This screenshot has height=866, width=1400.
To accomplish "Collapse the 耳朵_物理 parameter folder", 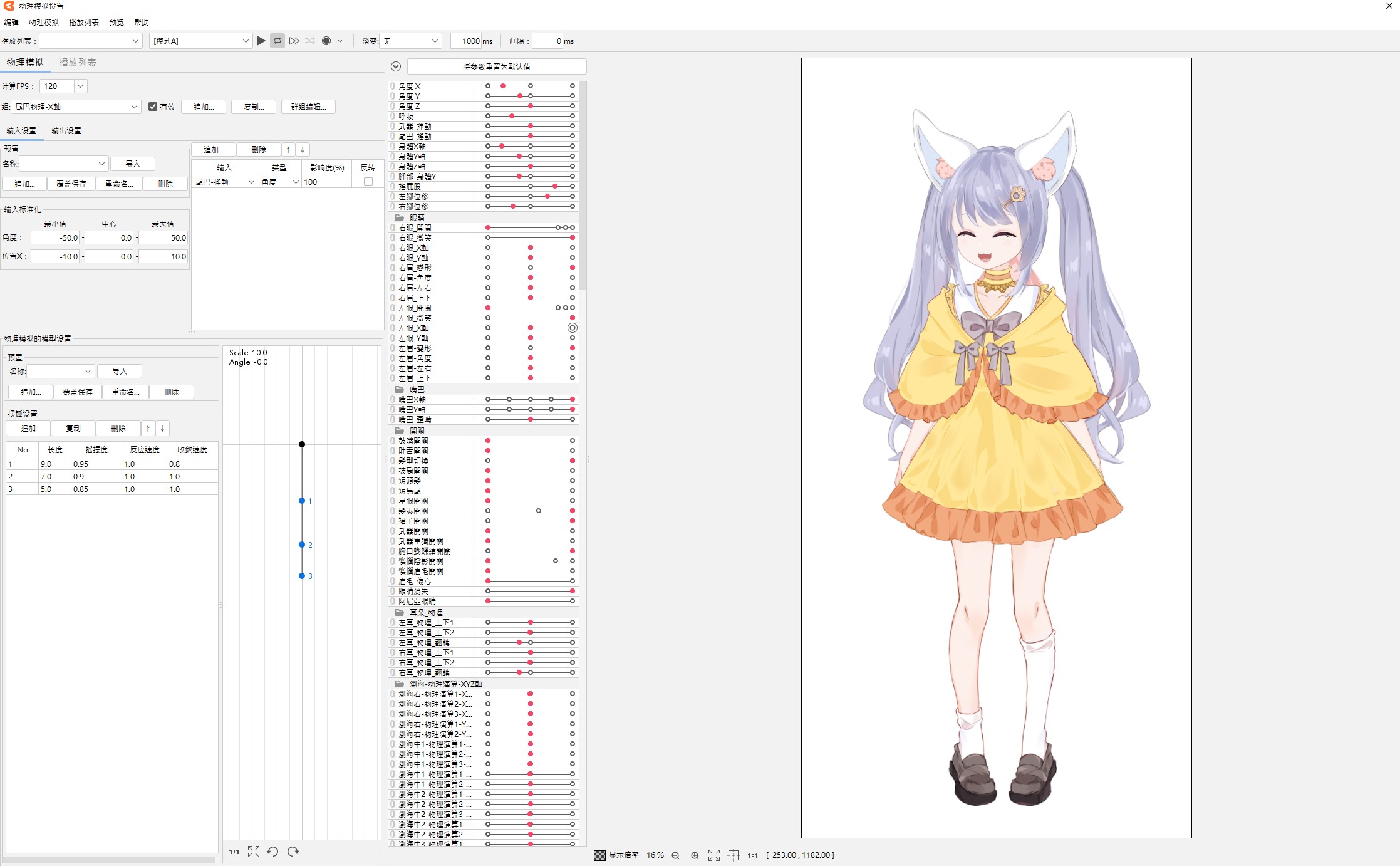I will pos(399,612).
